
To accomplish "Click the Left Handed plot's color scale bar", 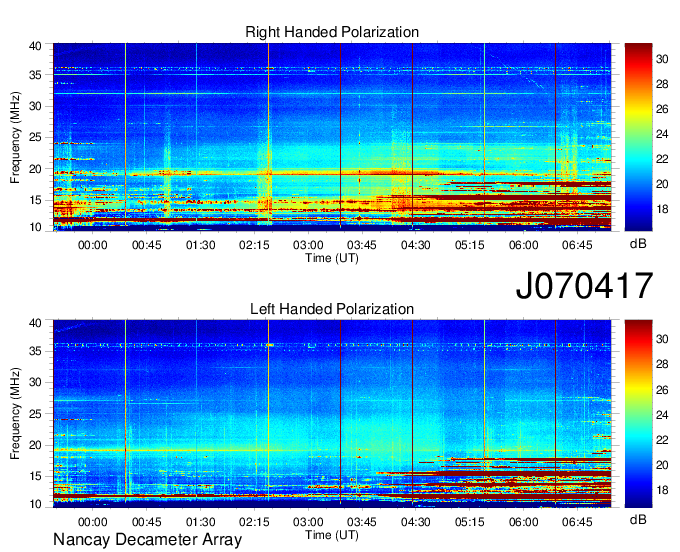I will tap(638, 414).
